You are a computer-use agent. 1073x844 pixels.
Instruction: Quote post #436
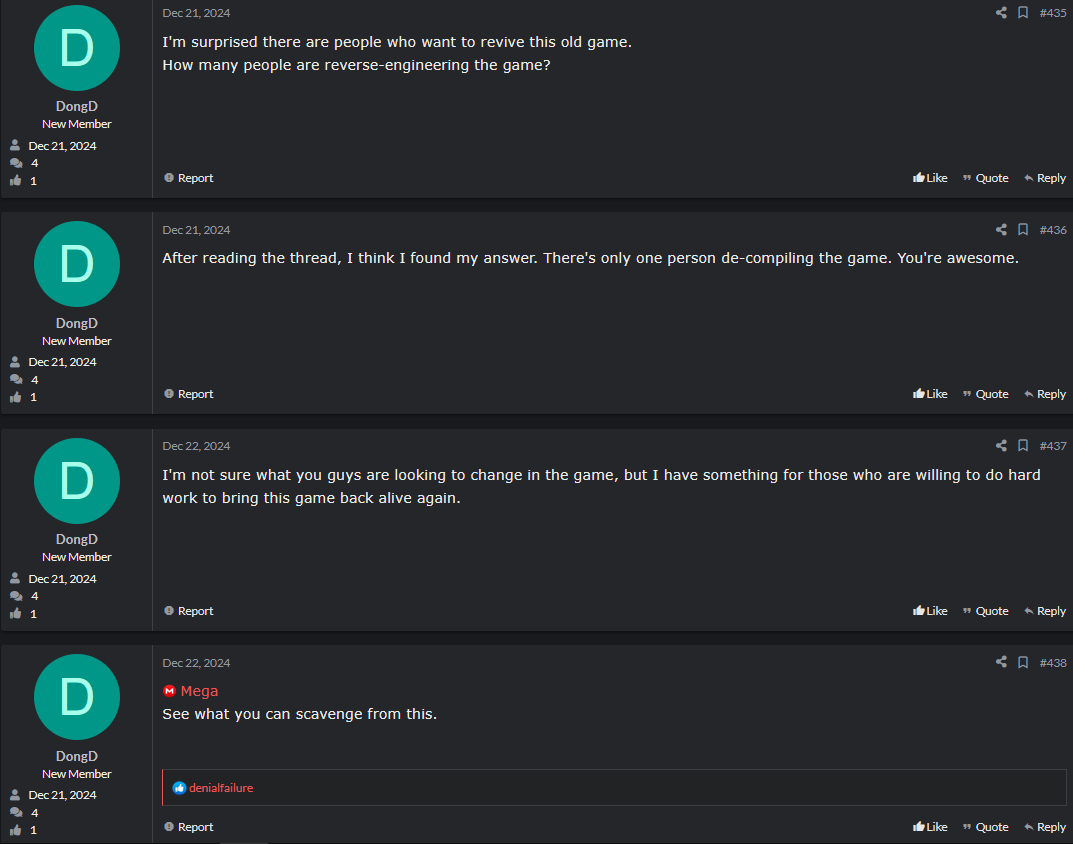[x=985, y=394]
